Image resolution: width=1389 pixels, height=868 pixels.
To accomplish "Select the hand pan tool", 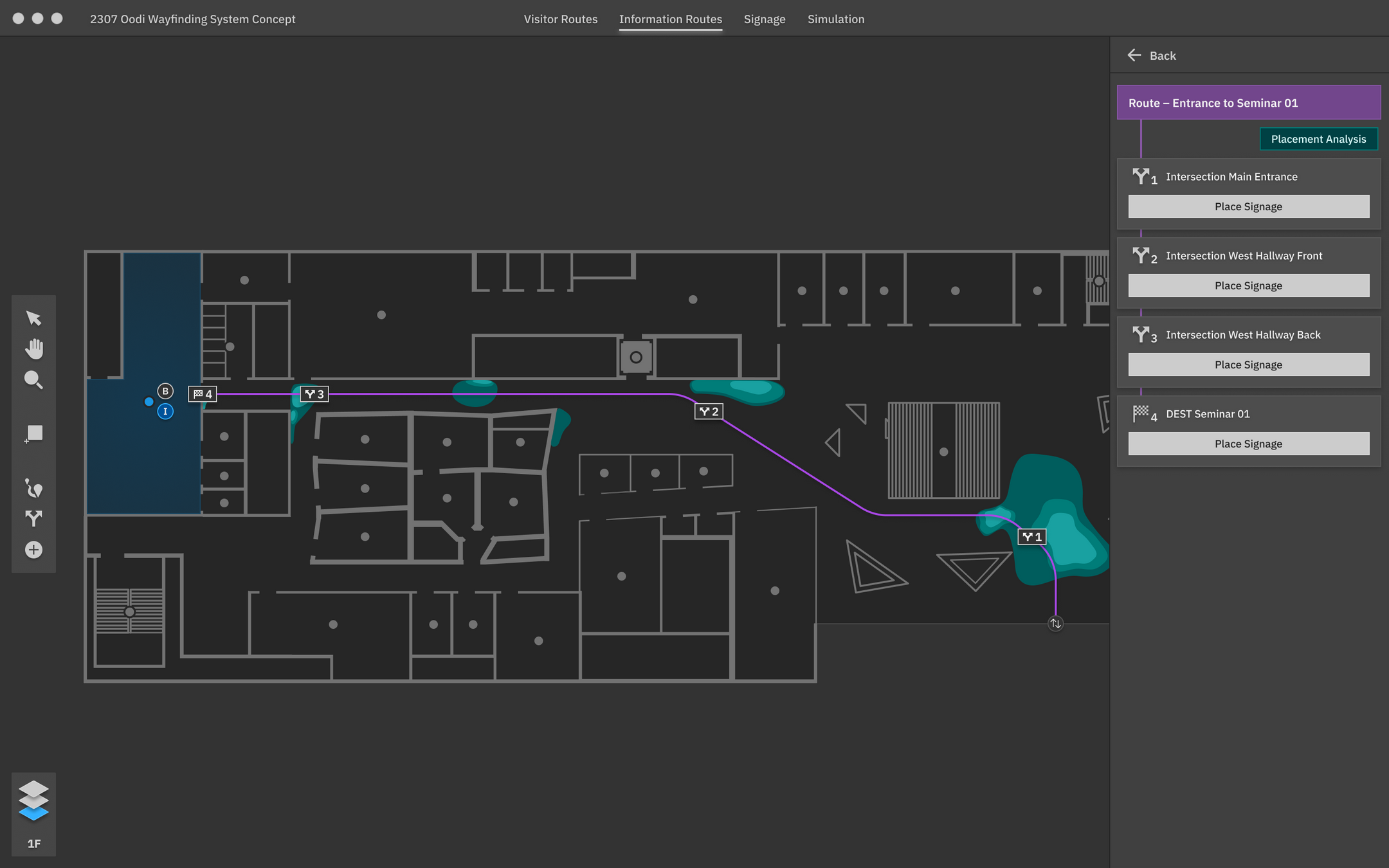I will (33, 349).
